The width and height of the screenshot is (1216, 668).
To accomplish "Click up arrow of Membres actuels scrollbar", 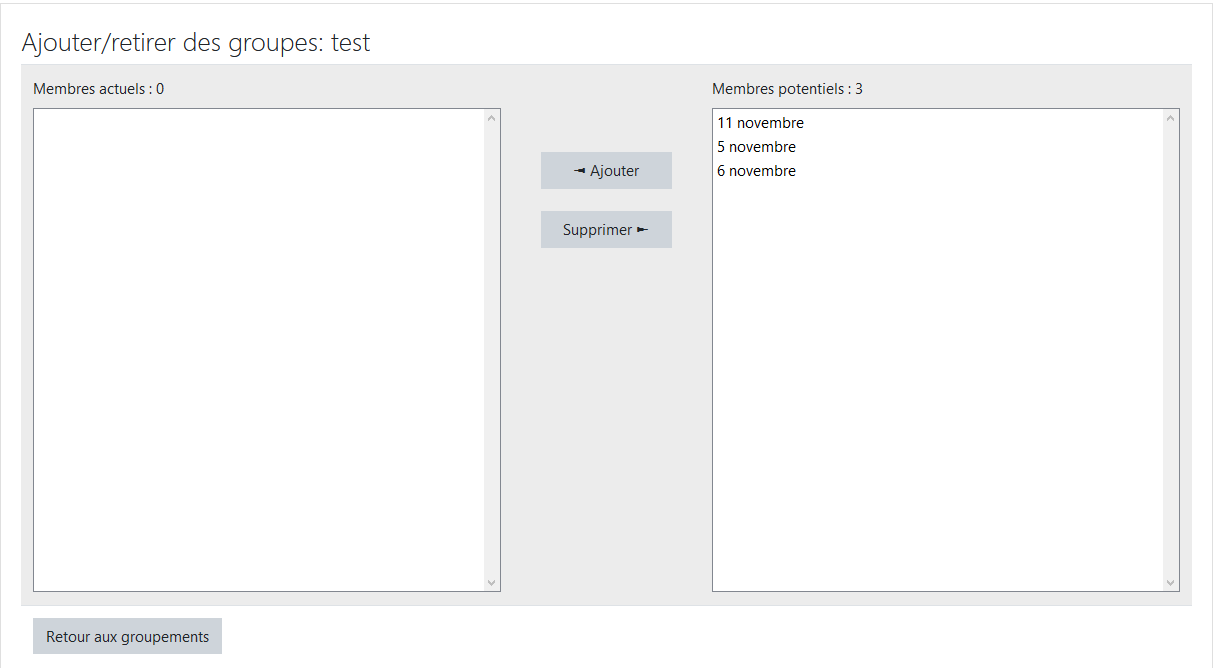I will (x=491, y=118).
